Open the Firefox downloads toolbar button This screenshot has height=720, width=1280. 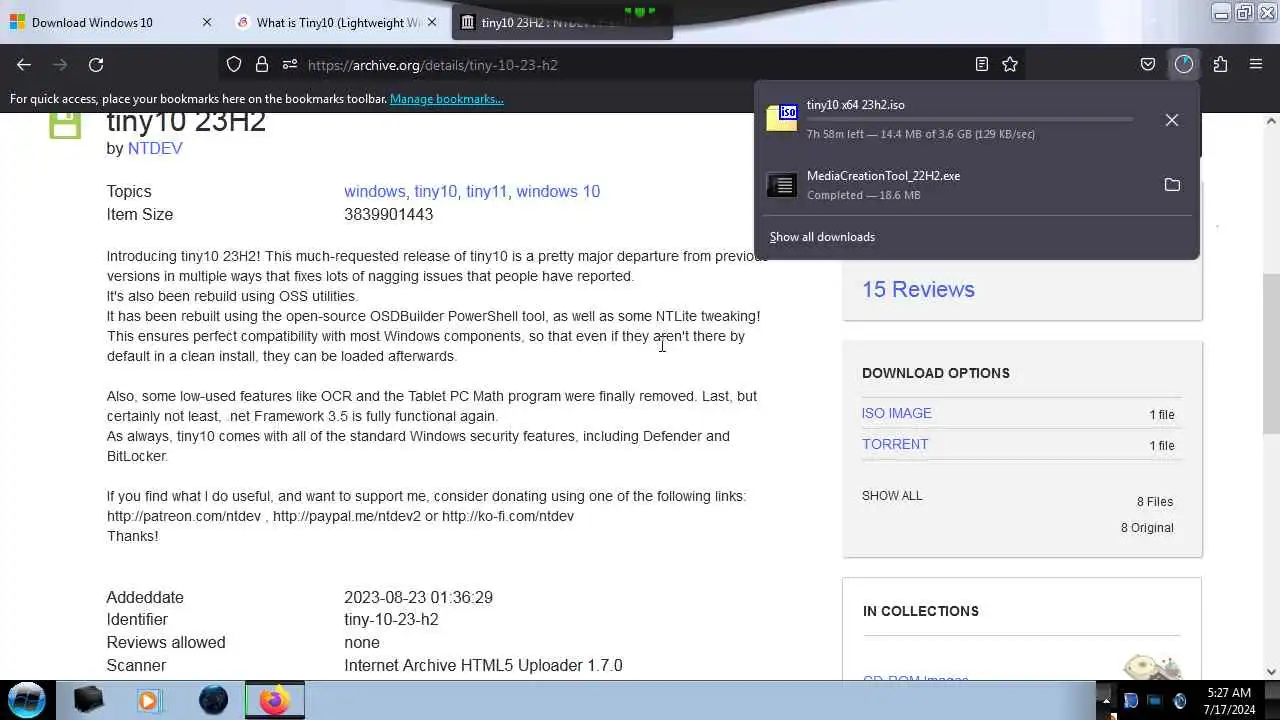tap(1184, 64)
